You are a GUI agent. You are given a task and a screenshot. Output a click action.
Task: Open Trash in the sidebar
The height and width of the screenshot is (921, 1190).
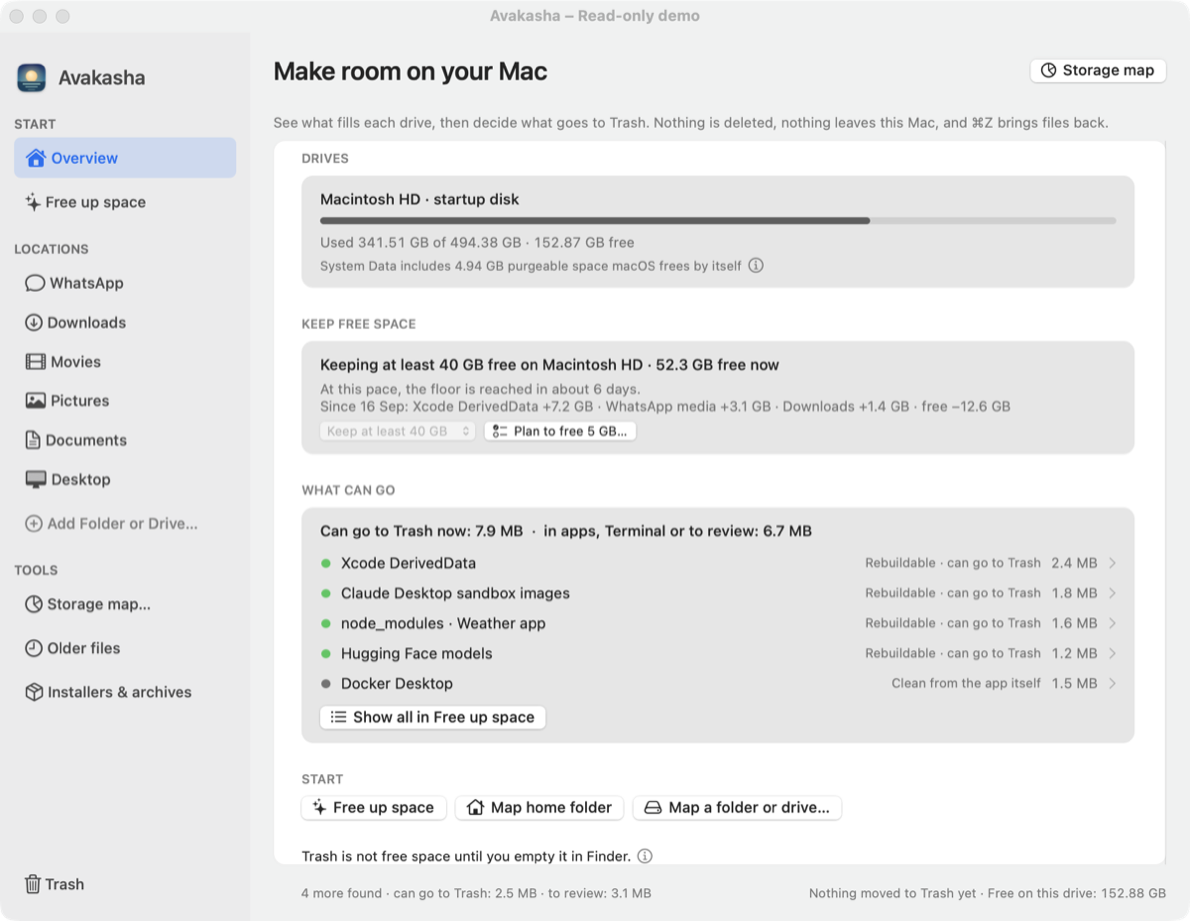125,884
